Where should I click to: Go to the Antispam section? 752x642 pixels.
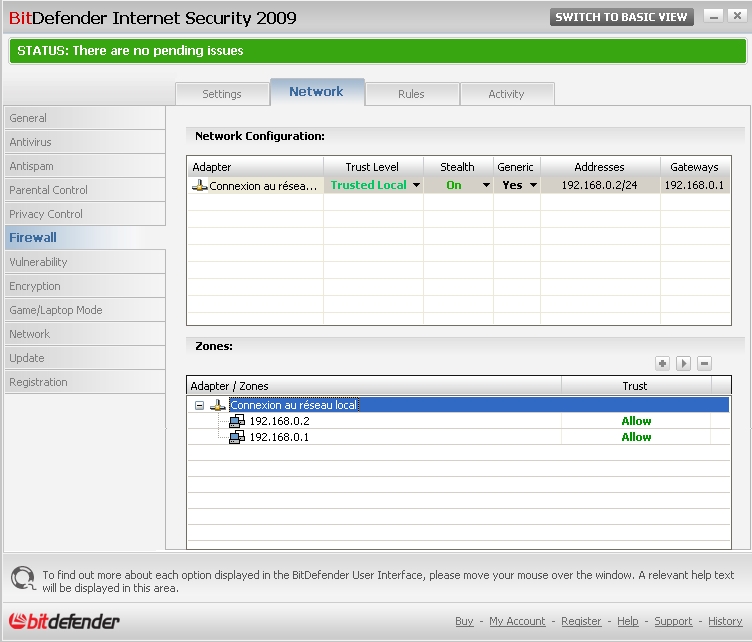tap(85, 166)
